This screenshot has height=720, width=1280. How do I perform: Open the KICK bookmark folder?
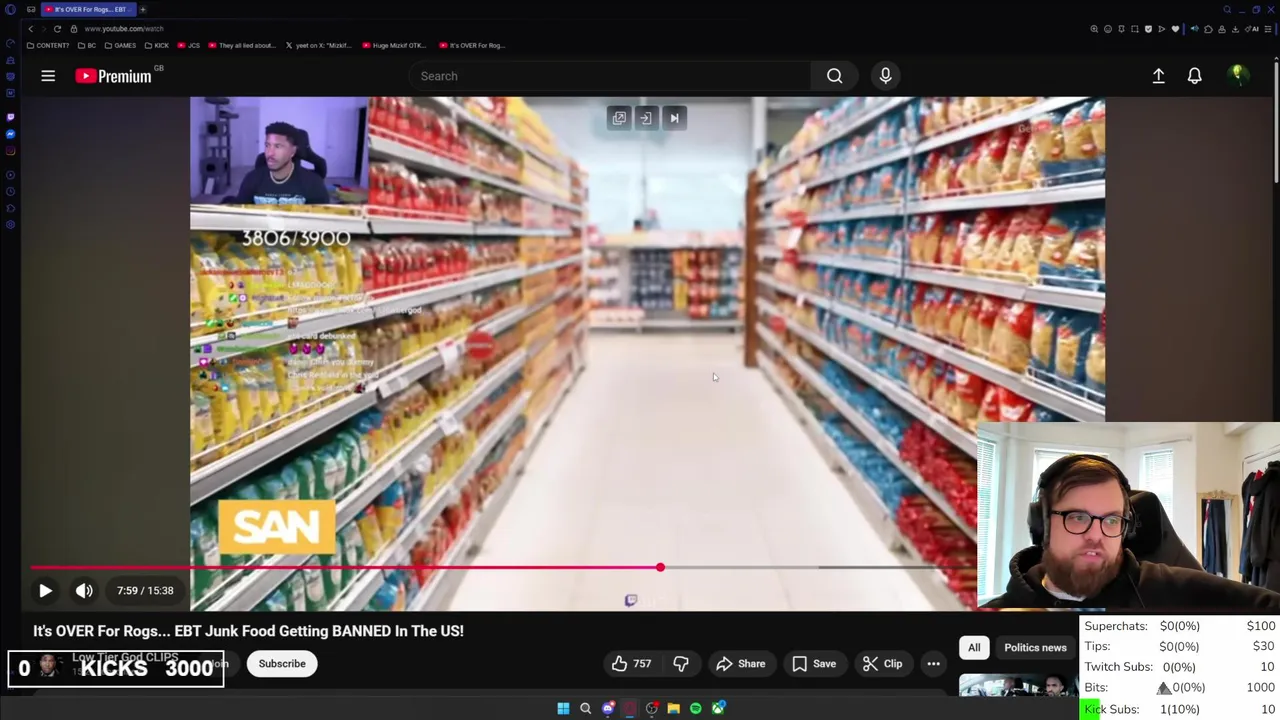pyautogui.click(x=156, y=45)
